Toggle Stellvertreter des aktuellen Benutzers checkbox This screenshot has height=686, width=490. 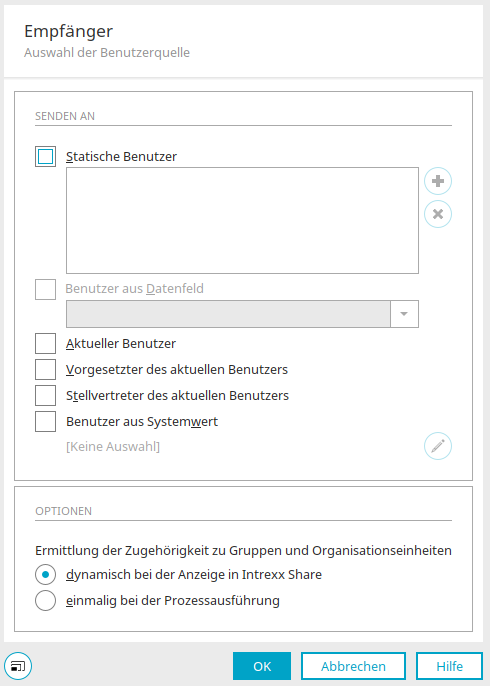(x=46, y=396)
